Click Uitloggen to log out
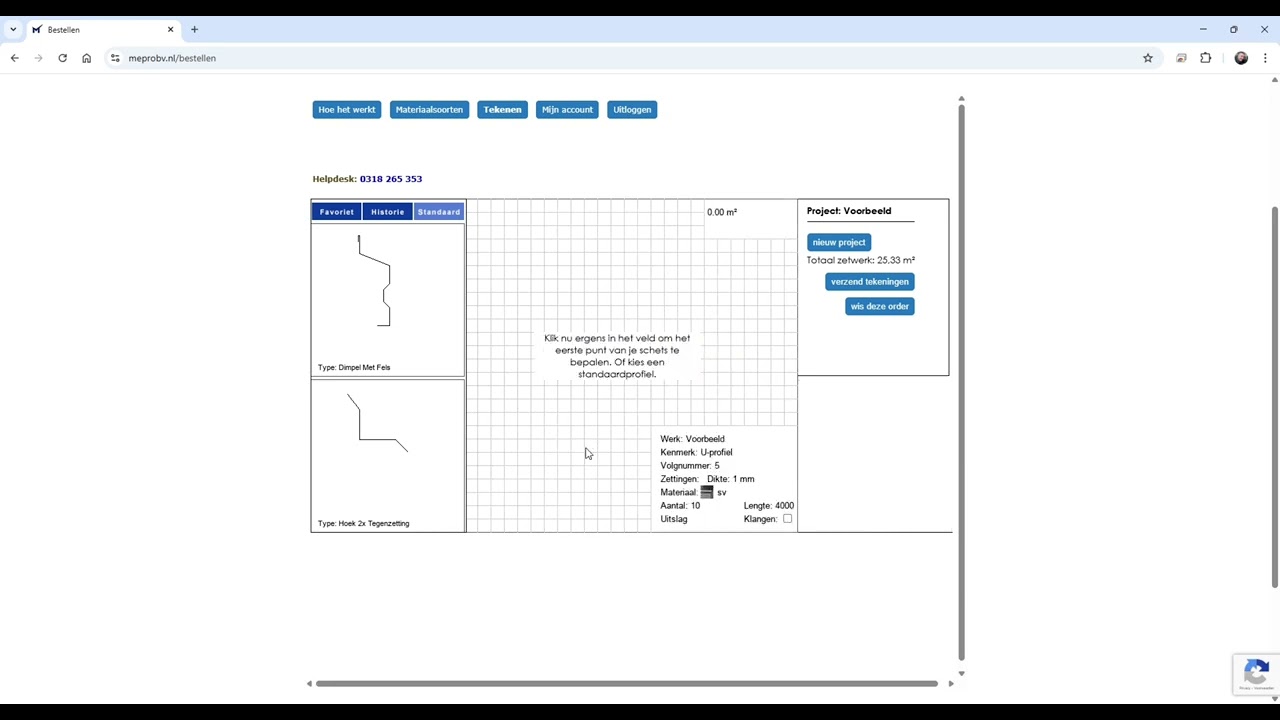1280x720 pixels. (632, 109)
